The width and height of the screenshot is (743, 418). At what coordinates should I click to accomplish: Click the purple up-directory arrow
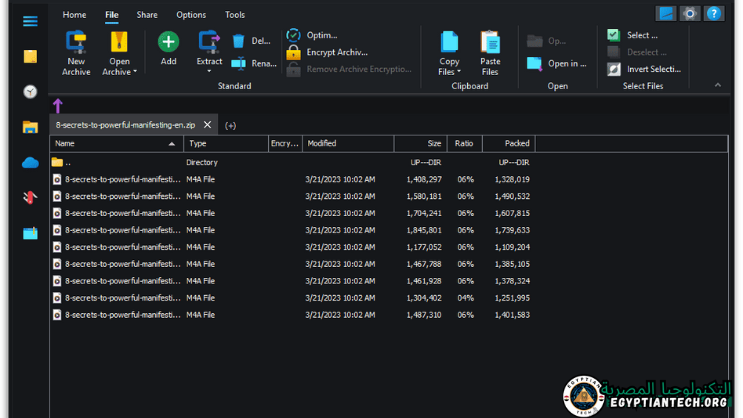pos(57,106)
